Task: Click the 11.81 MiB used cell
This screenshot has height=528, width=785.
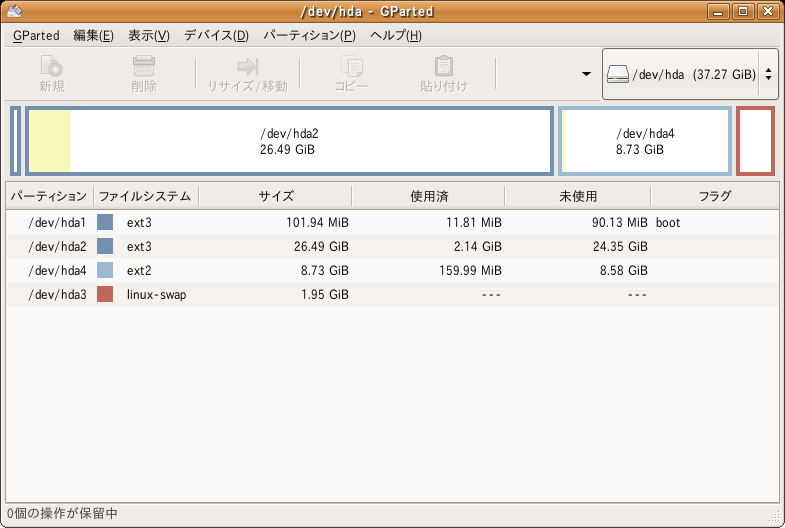Action: [474, 222]
